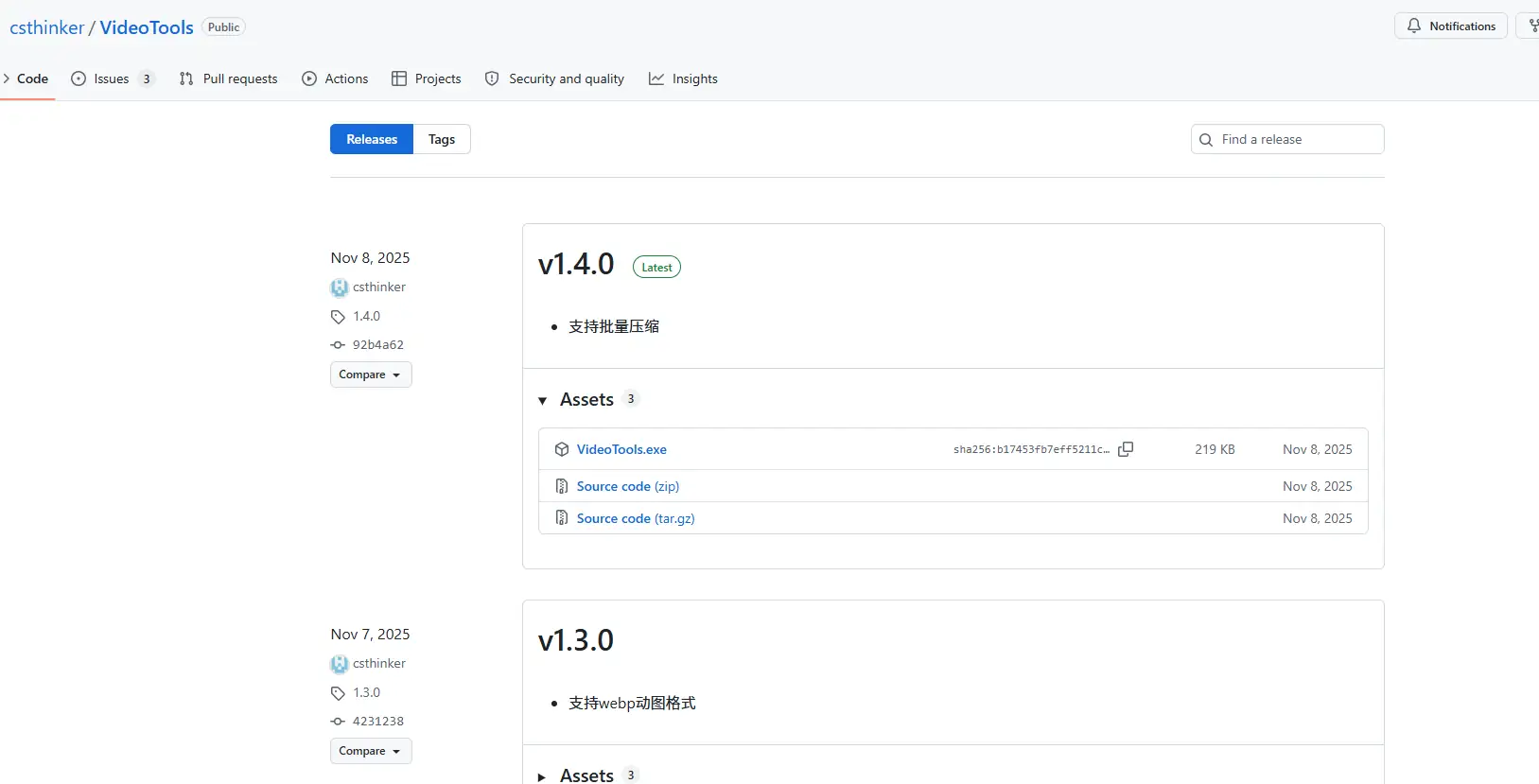
Task: Go to the Pull requests tab
Action: [x=228, y=78]
